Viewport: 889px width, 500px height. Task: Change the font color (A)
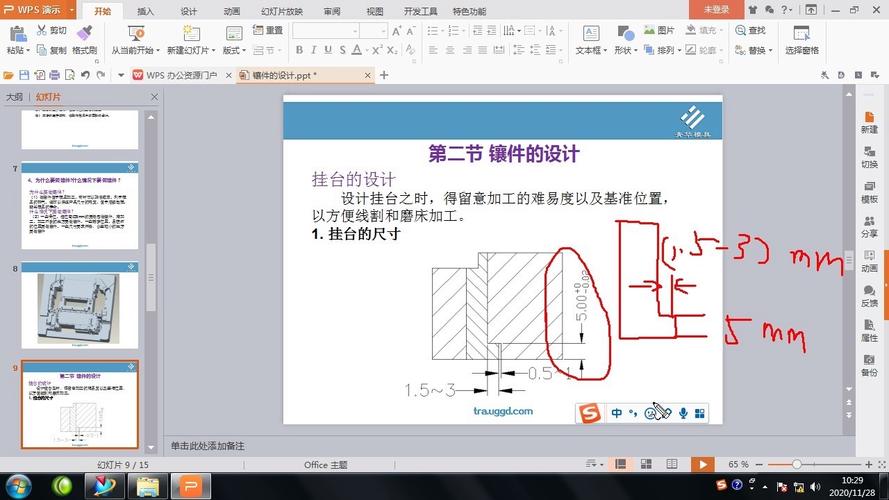357,50
